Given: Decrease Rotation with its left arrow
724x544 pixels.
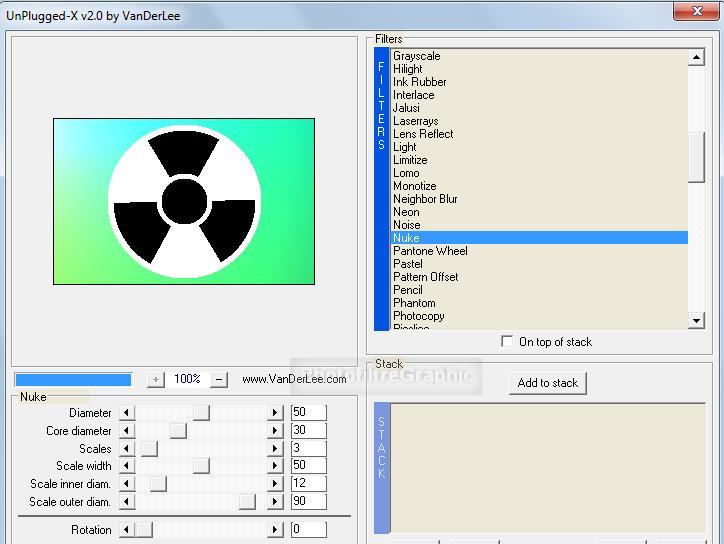Looking at the screenshot, I should 127,529.
